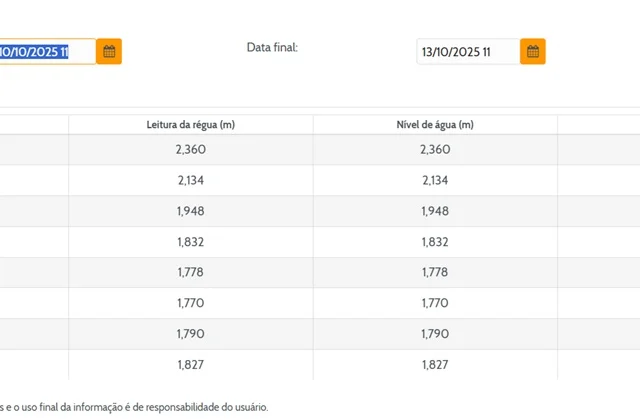
Task: Select the 1,790 reading under Leitura da régua
Action: 190,334
